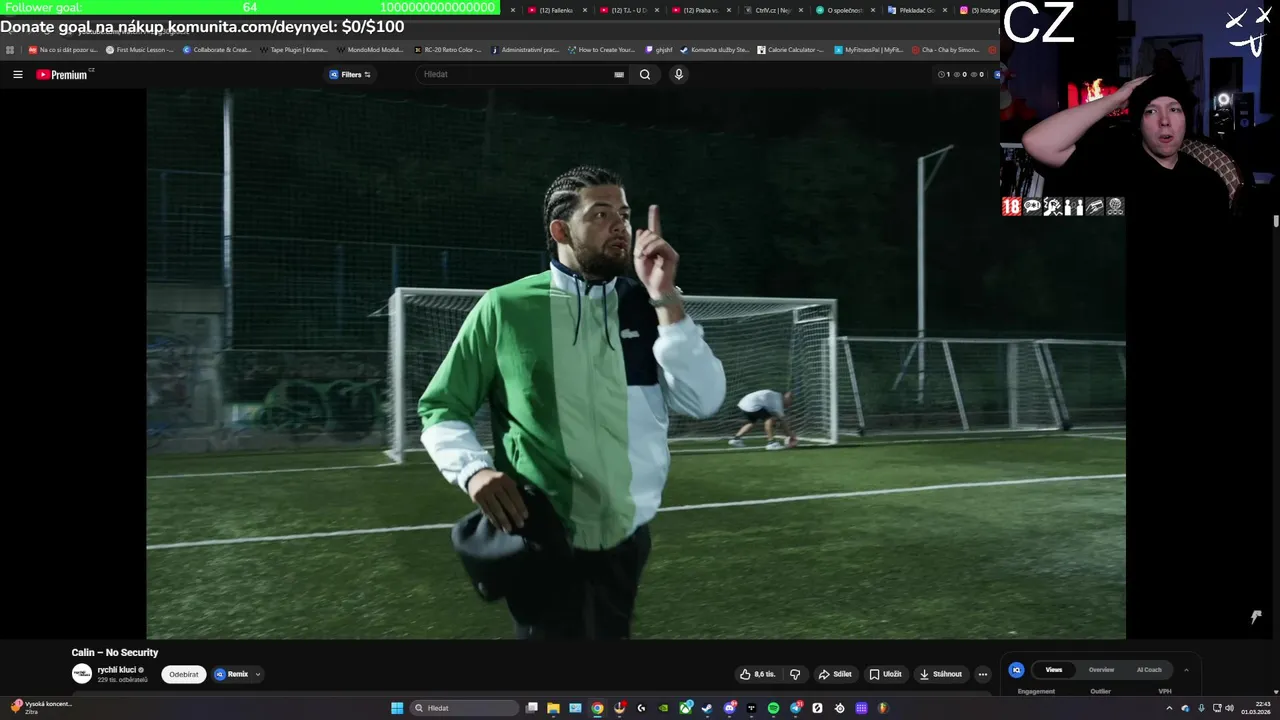Open volume control in system tray
The height and width of the screenshot is (720, 1280).
pyautogui.click(x=1228, y=708)
